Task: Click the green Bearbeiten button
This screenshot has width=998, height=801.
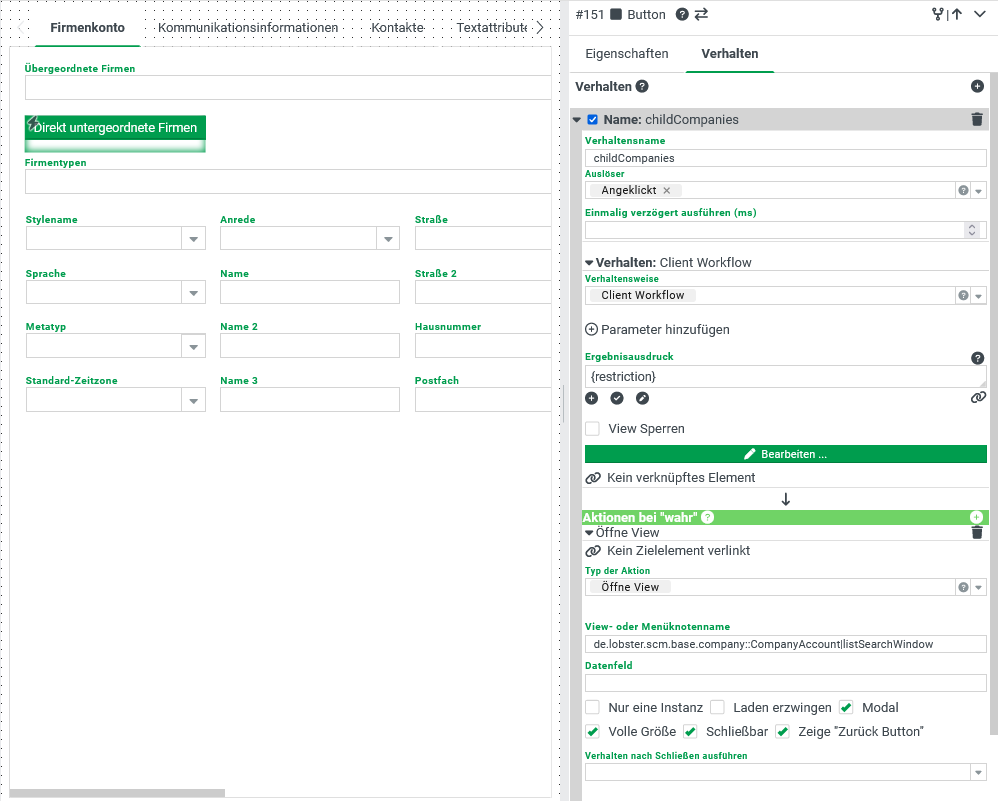Action: pos(785,454)
